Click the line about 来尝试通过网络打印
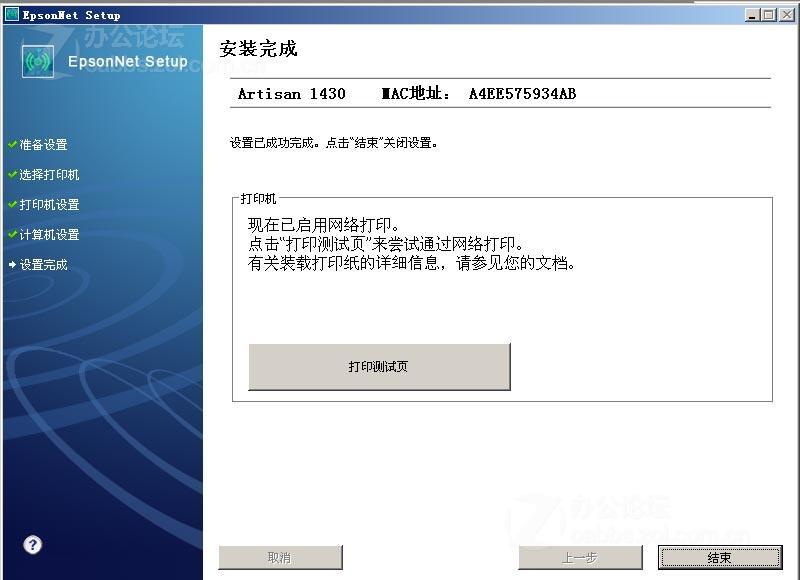Screen dimensions: 800x580 click(x=386, y=244)
